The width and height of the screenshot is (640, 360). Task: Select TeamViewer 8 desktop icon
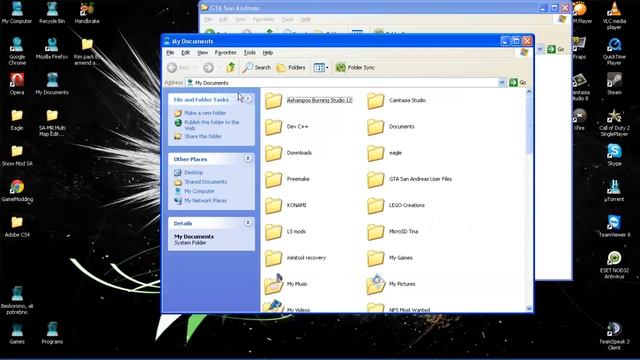point(614,226)
